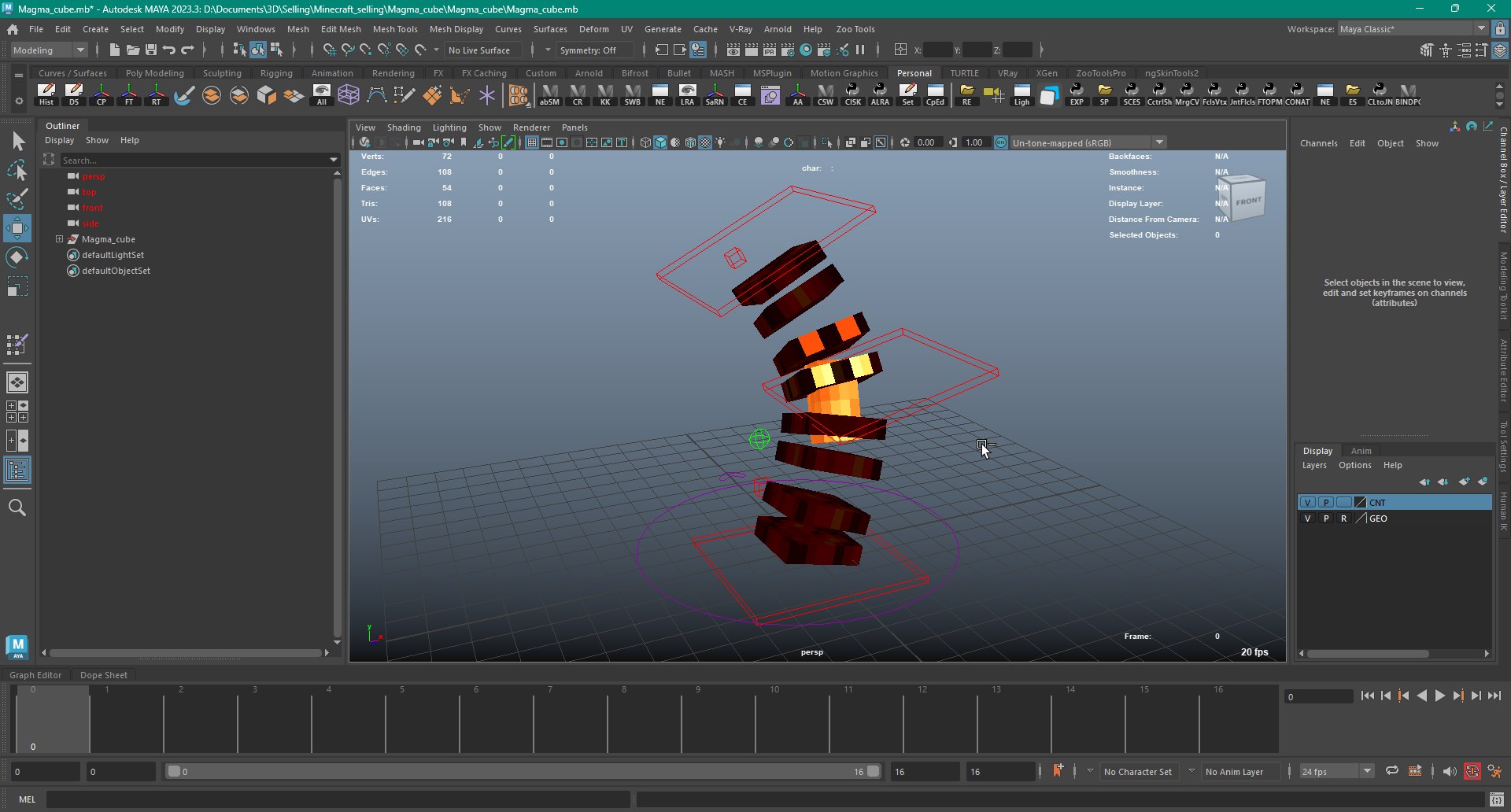1511x812 pixels.
Task: Open the Outliner search filter dropdown arrow
Action: click(x=334, y=160)
